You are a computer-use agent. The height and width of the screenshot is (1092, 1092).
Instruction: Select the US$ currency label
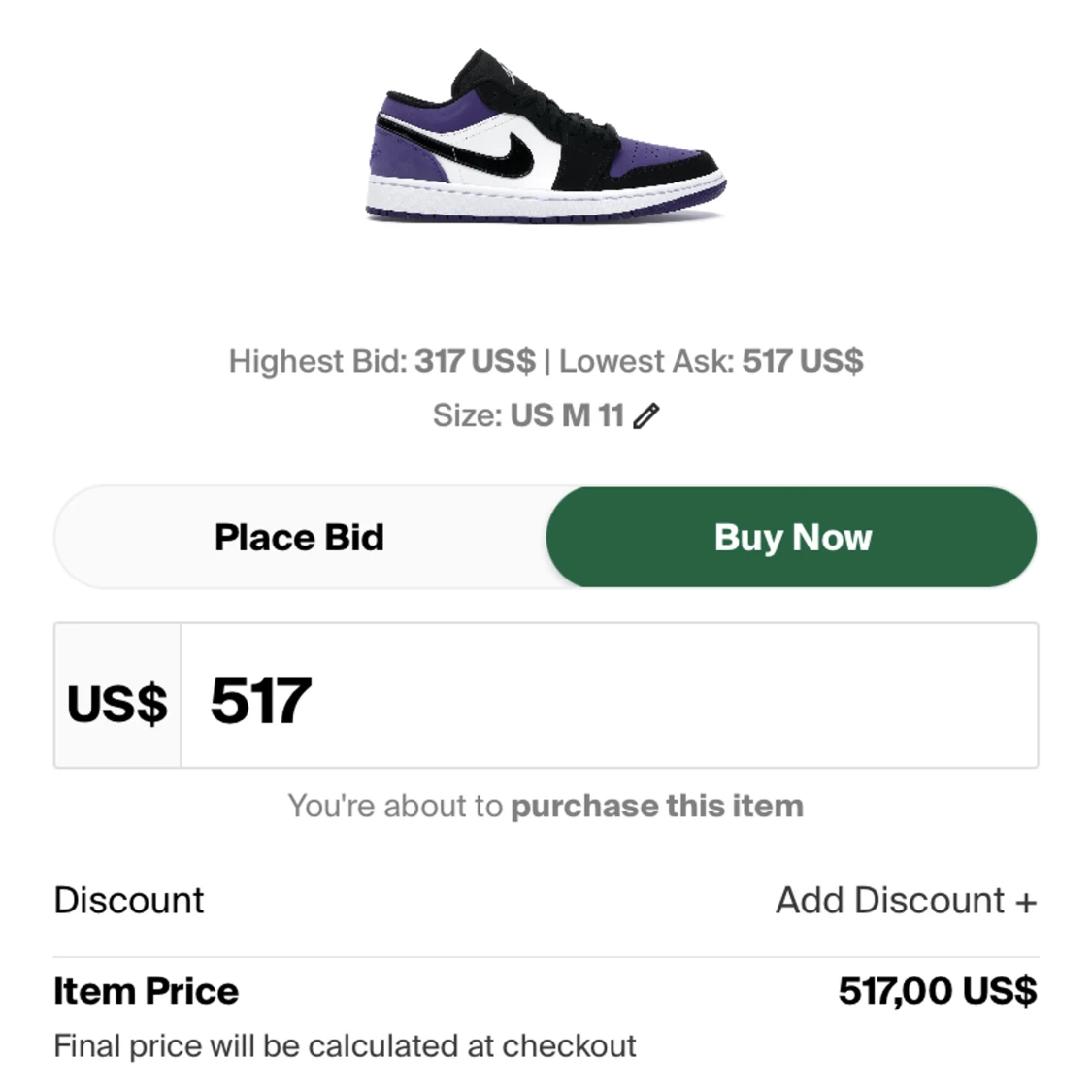click(x=116, y=701)
